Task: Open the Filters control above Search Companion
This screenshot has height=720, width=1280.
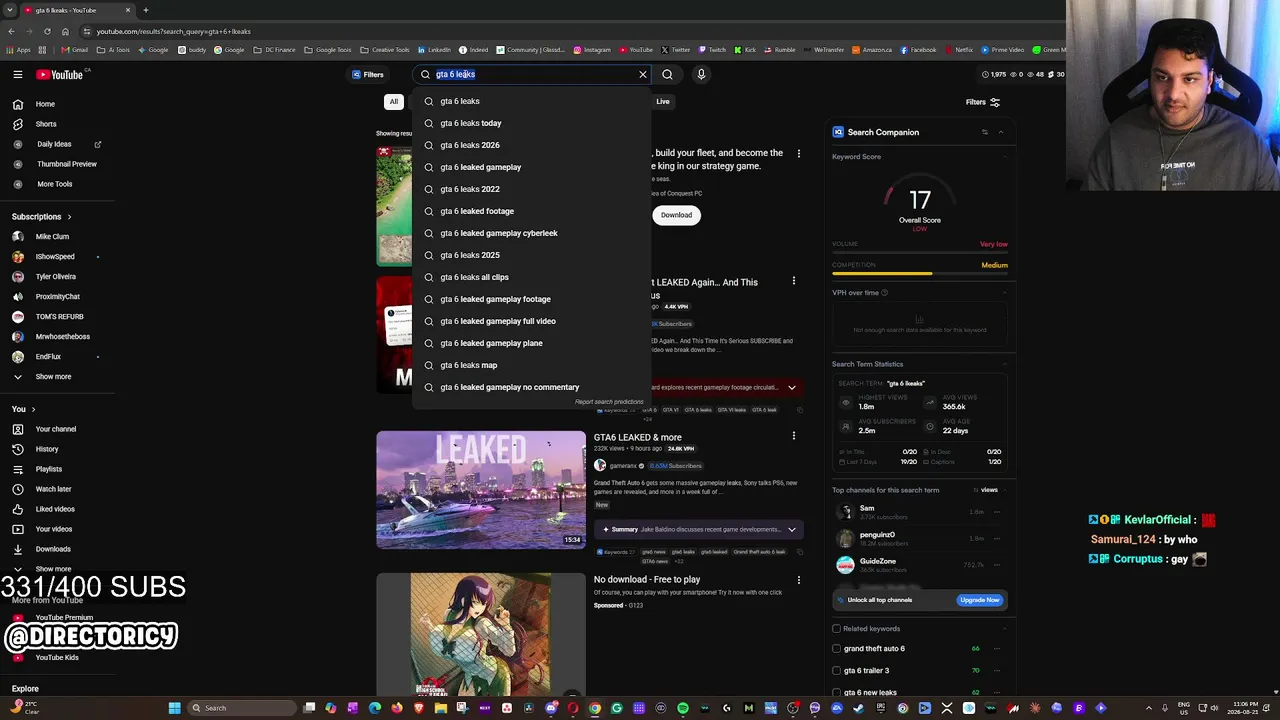Action: pyautogui.click(x=982, y=102)
